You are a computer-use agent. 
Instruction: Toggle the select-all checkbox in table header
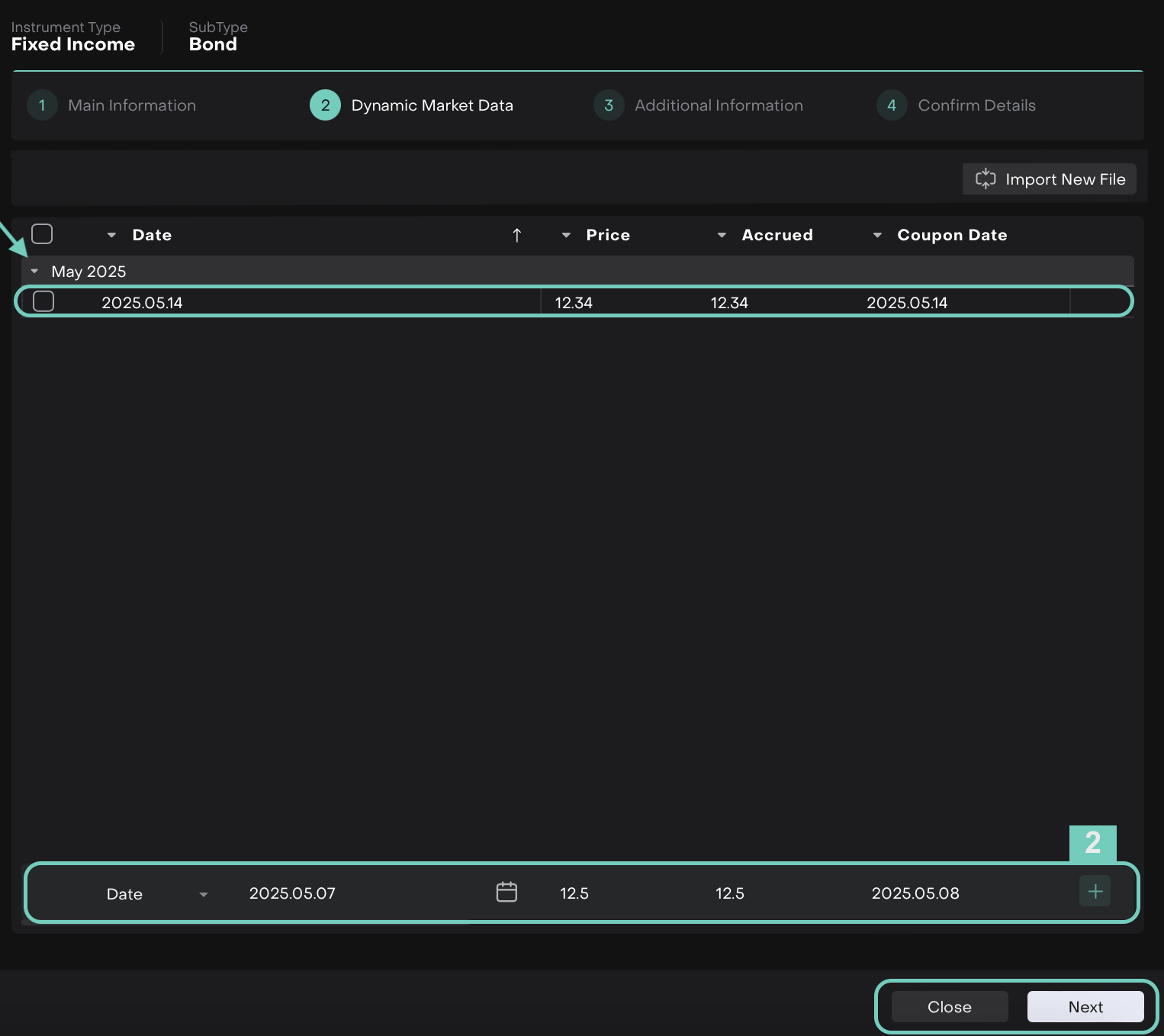click(42, 234)
